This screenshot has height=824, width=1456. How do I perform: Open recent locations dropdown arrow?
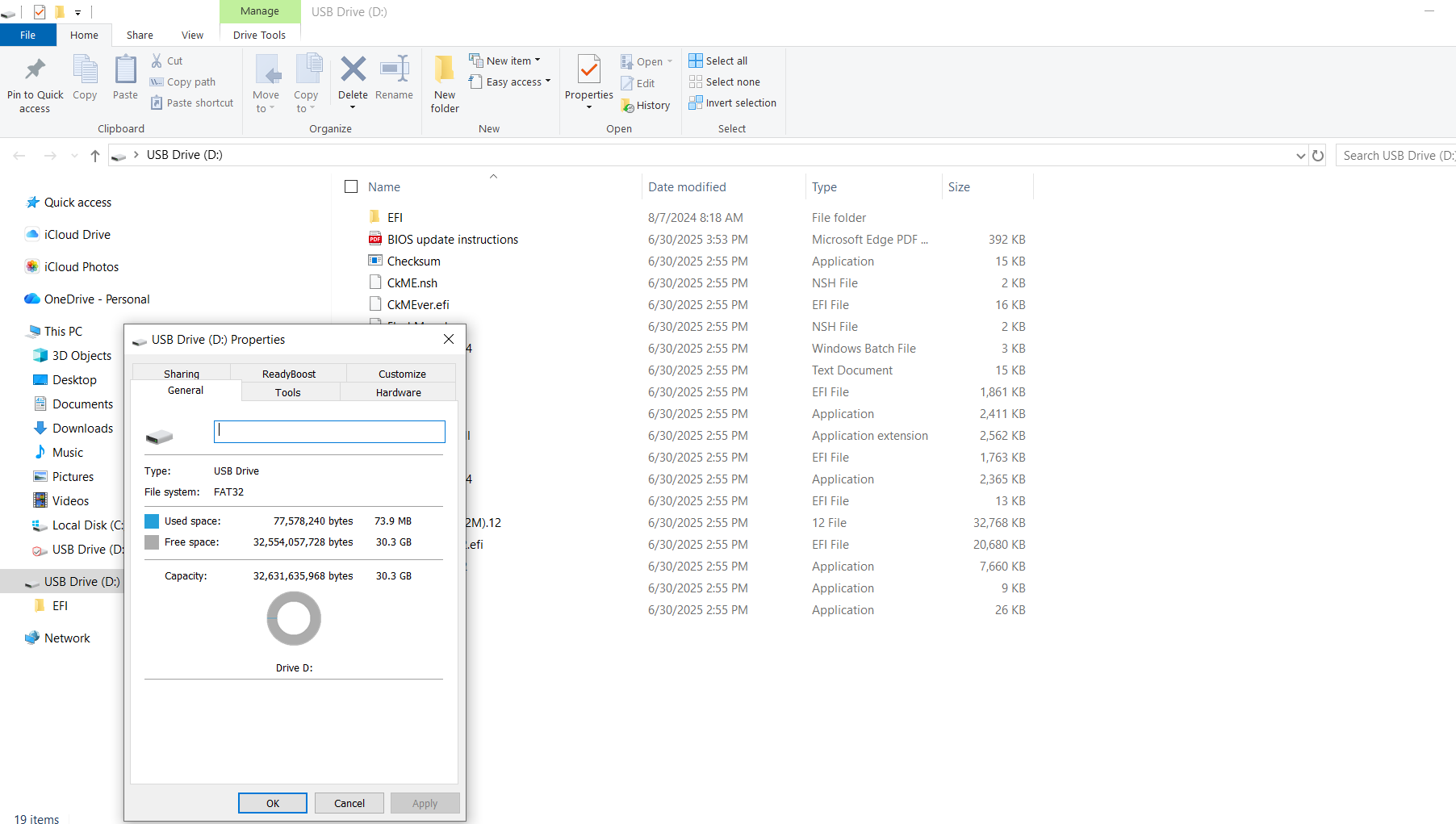click(x=74, y=156)
